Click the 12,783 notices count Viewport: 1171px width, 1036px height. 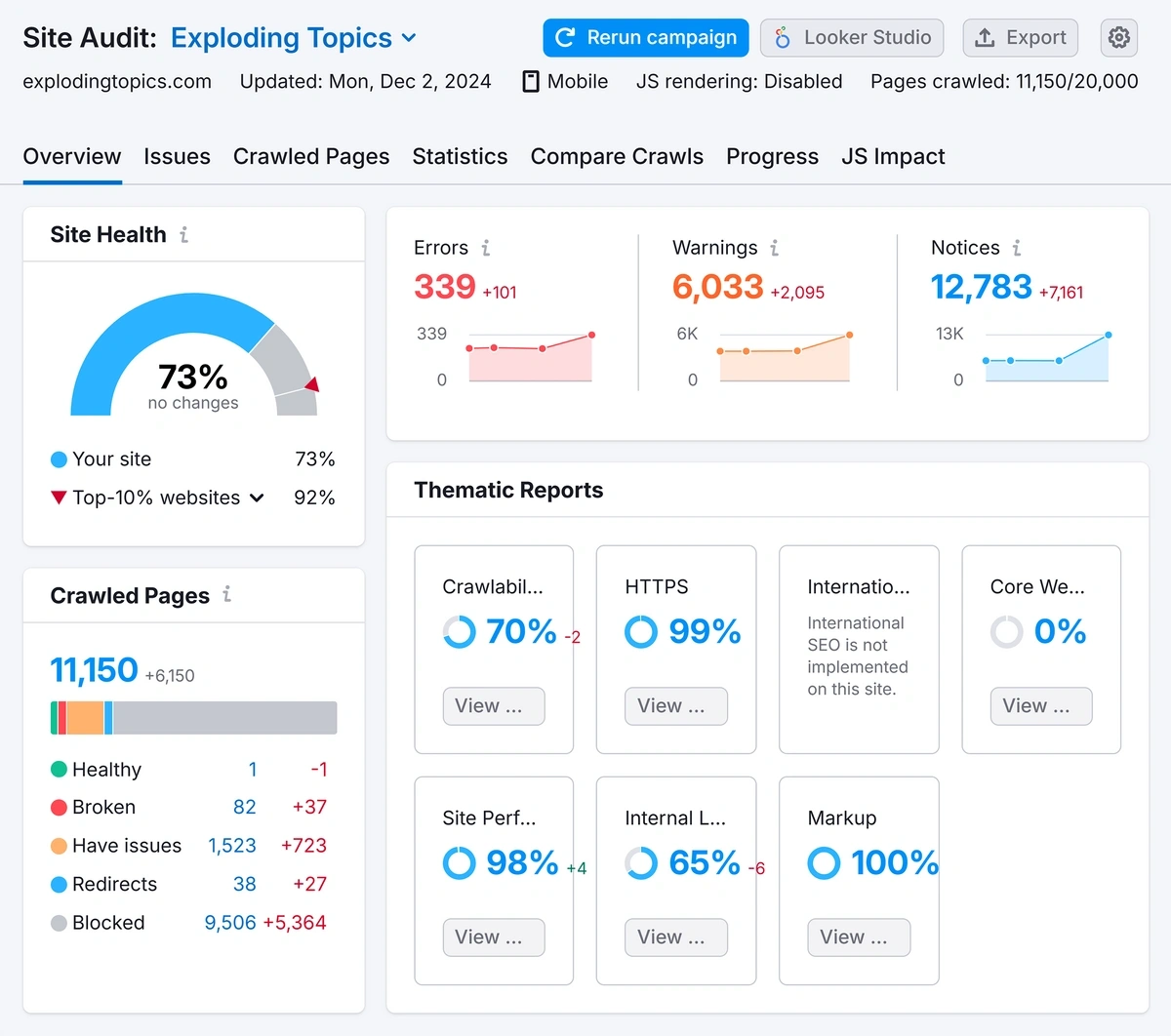982,287
